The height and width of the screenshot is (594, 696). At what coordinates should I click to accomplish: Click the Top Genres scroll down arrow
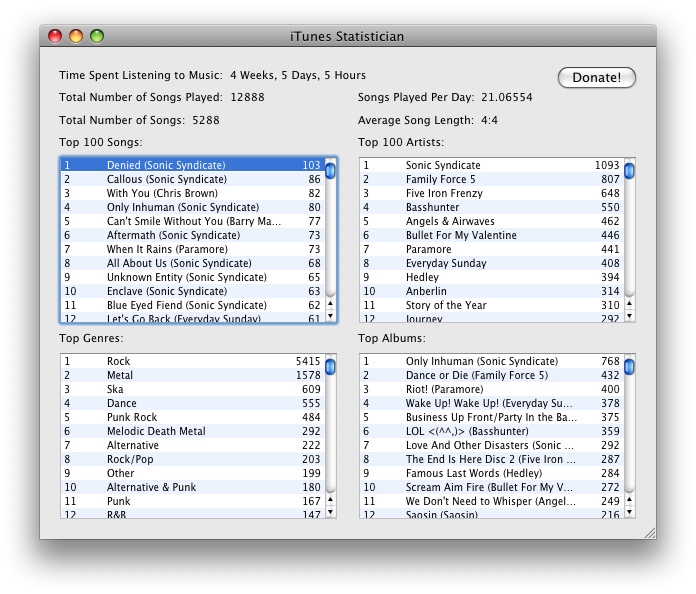click(x=330, y=512)
